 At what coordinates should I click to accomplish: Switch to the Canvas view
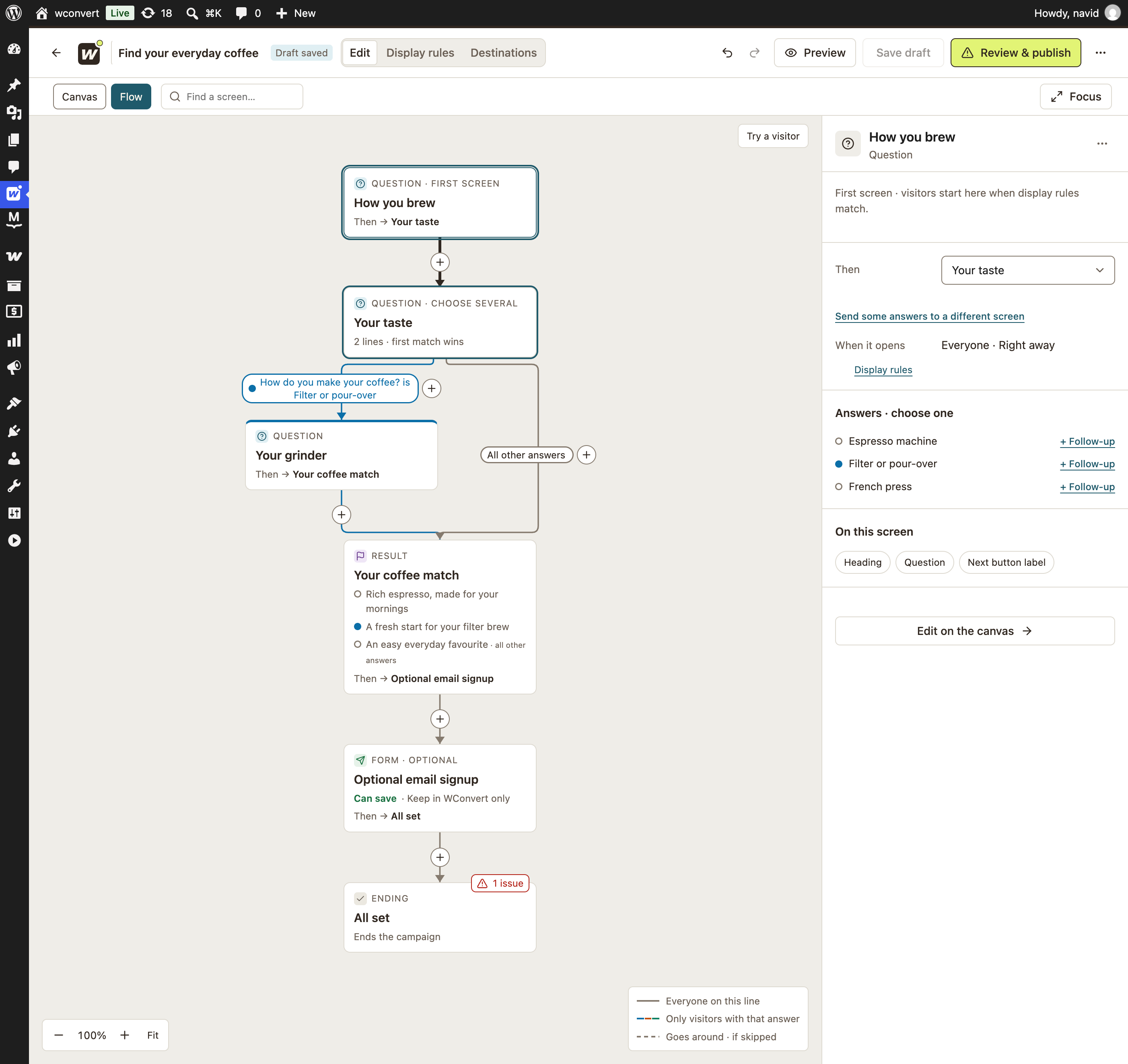pyautogui.click(x=79, y=97)
